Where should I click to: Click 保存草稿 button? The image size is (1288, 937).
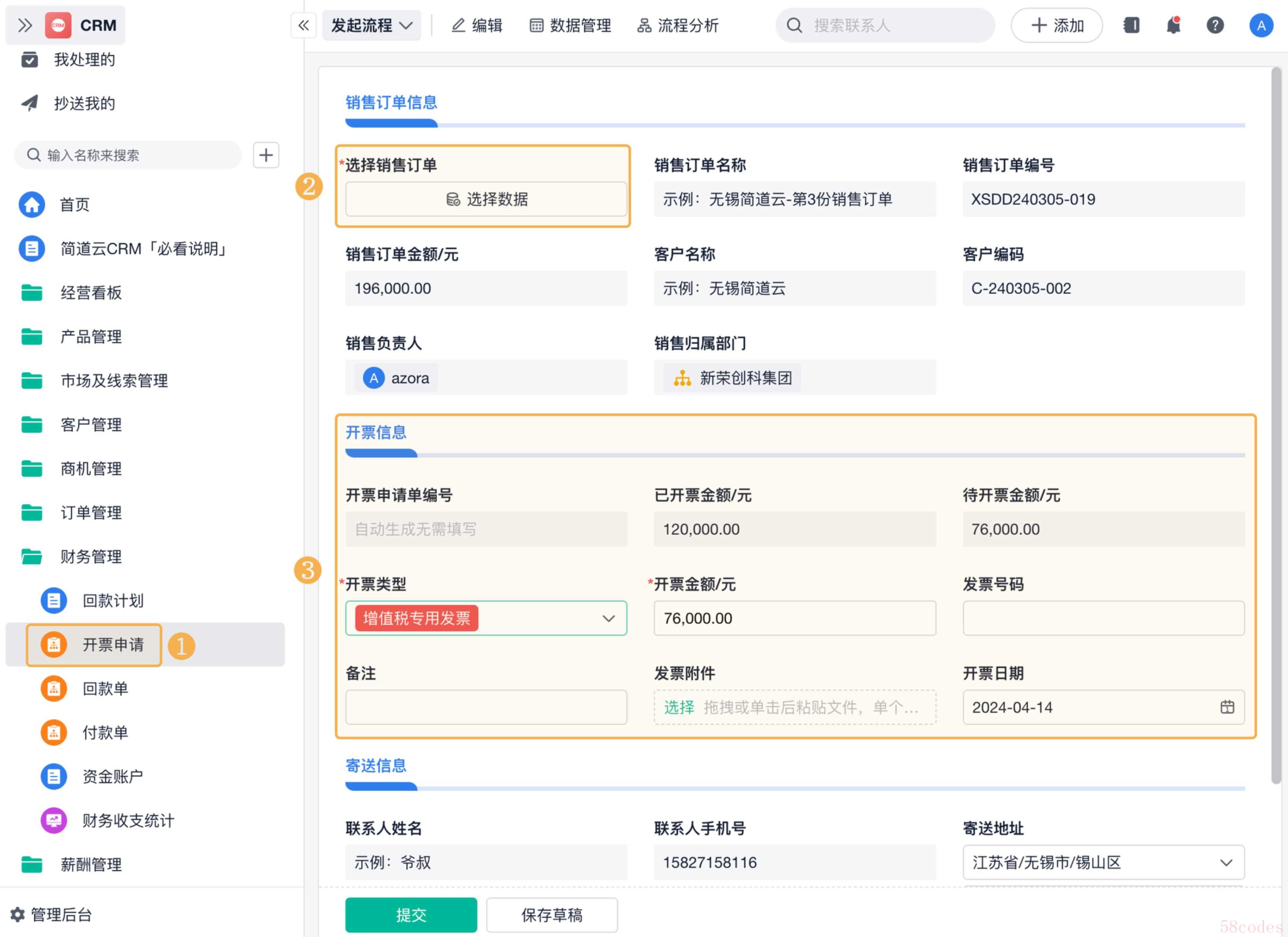coord(552,914)
